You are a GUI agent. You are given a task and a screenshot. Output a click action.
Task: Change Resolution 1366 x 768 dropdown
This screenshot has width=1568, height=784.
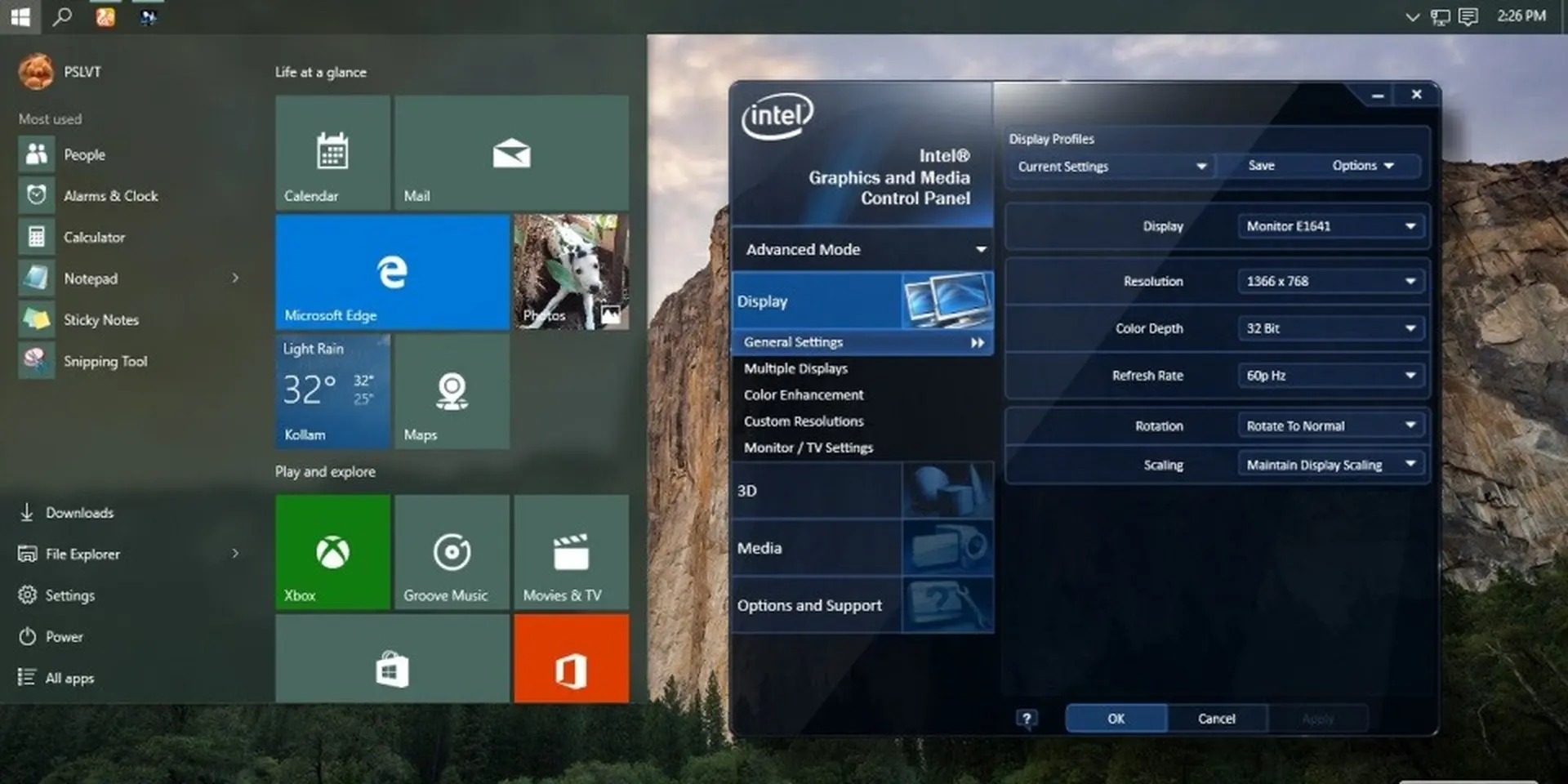coord(1331,281)
